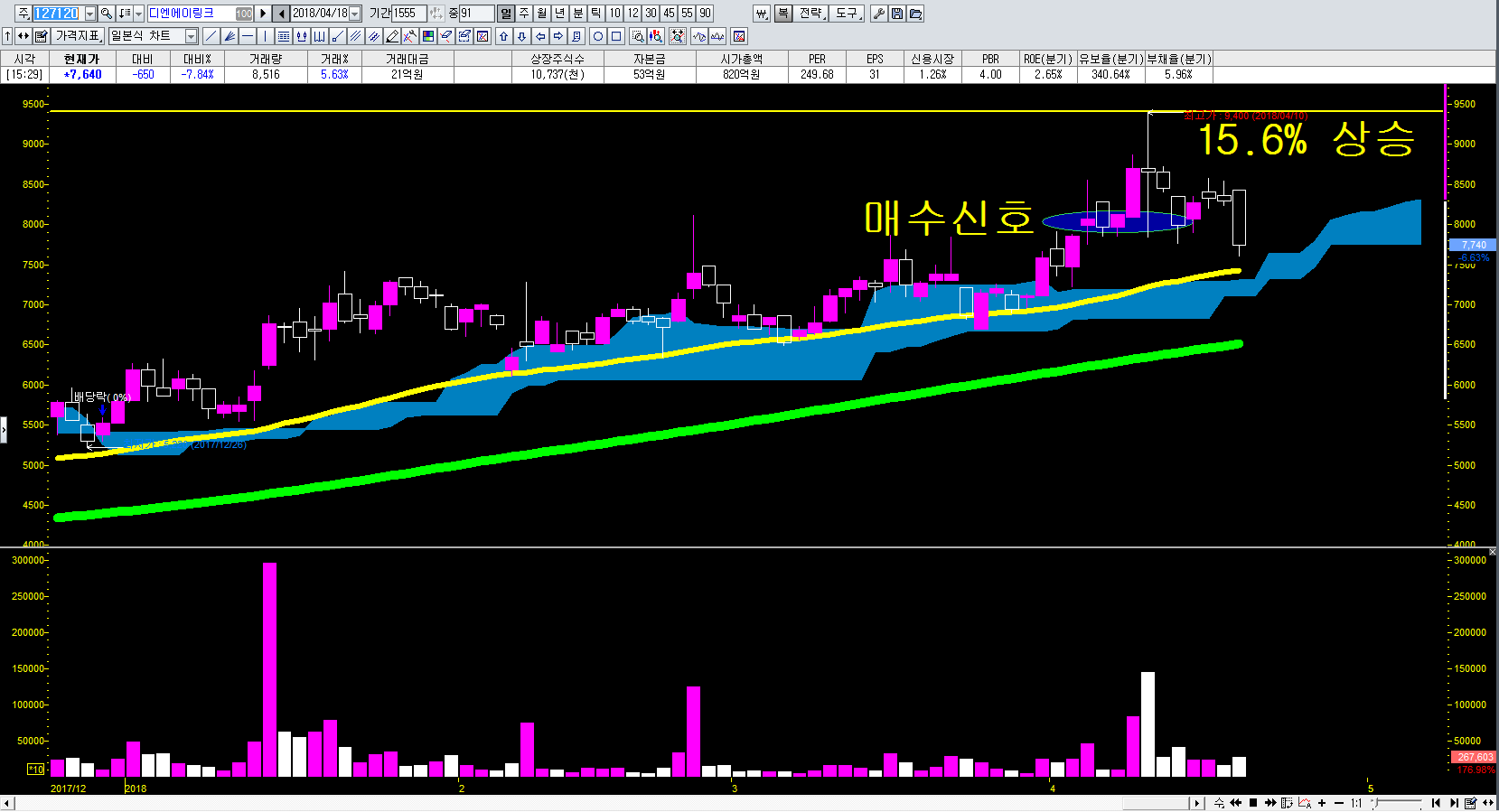
Task: Select the 10 interval button
Action: point(615,14)
